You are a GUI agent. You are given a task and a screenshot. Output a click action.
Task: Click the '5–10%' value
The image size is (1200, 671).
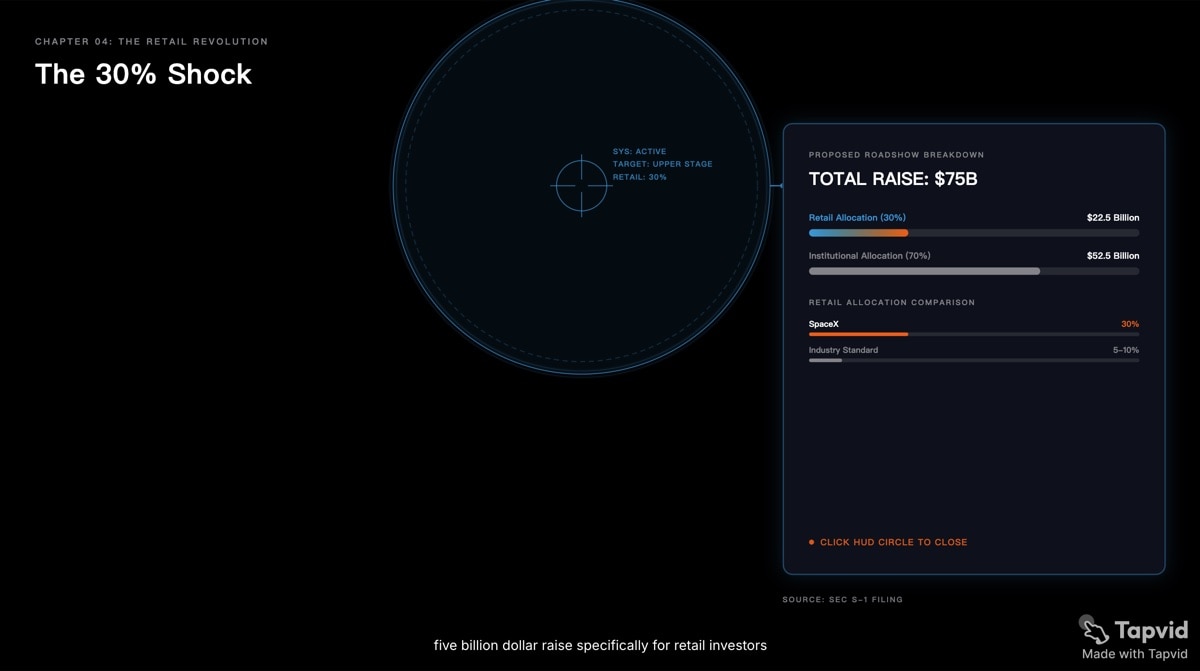click(1126, 350)
